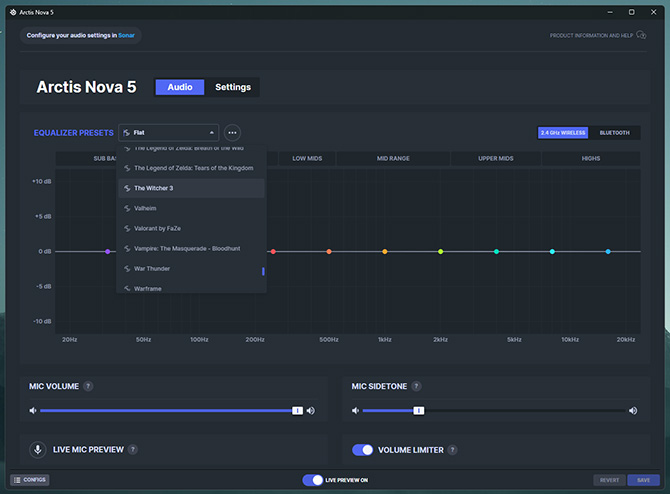Switch to the Settings tab
Screen dimensions: 670x494
(233, 87)
